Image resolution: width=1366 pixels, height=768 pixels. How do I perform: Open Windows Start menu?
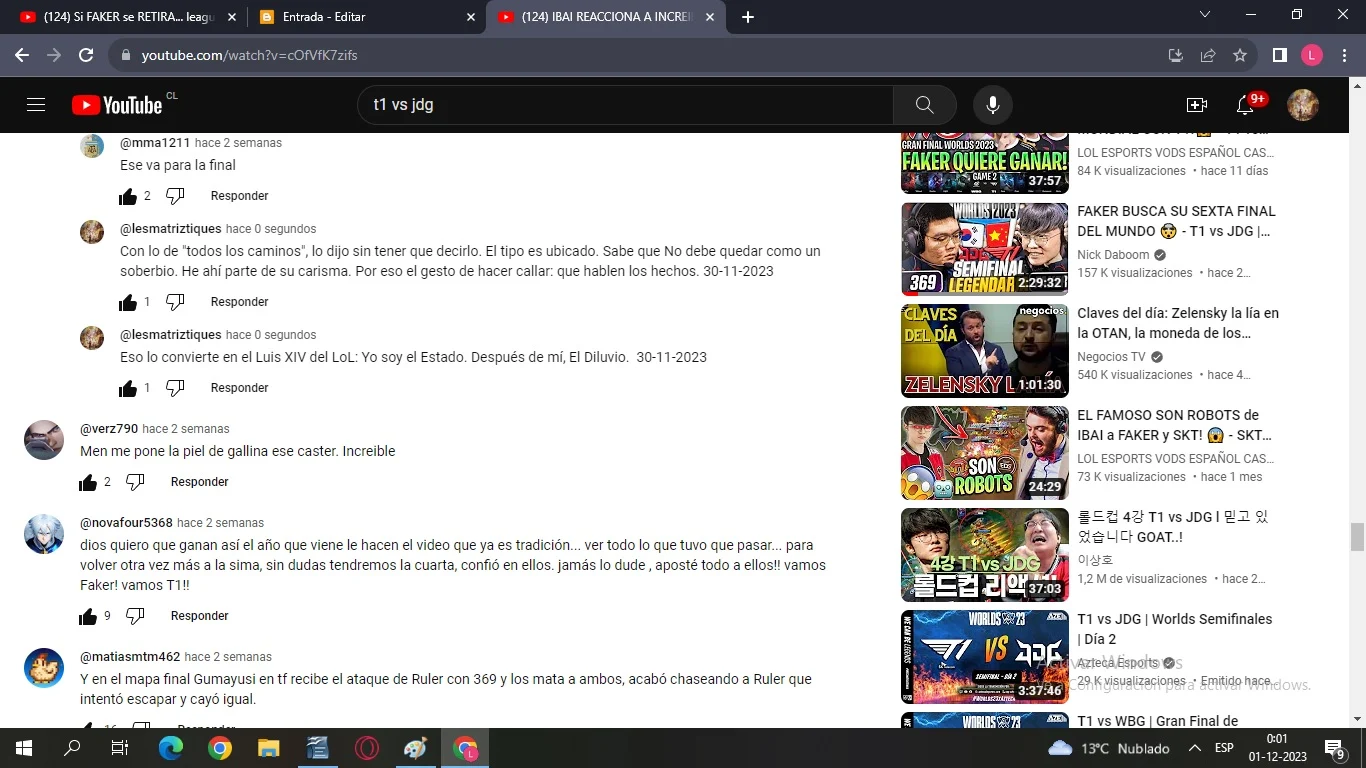pos(24,748)
